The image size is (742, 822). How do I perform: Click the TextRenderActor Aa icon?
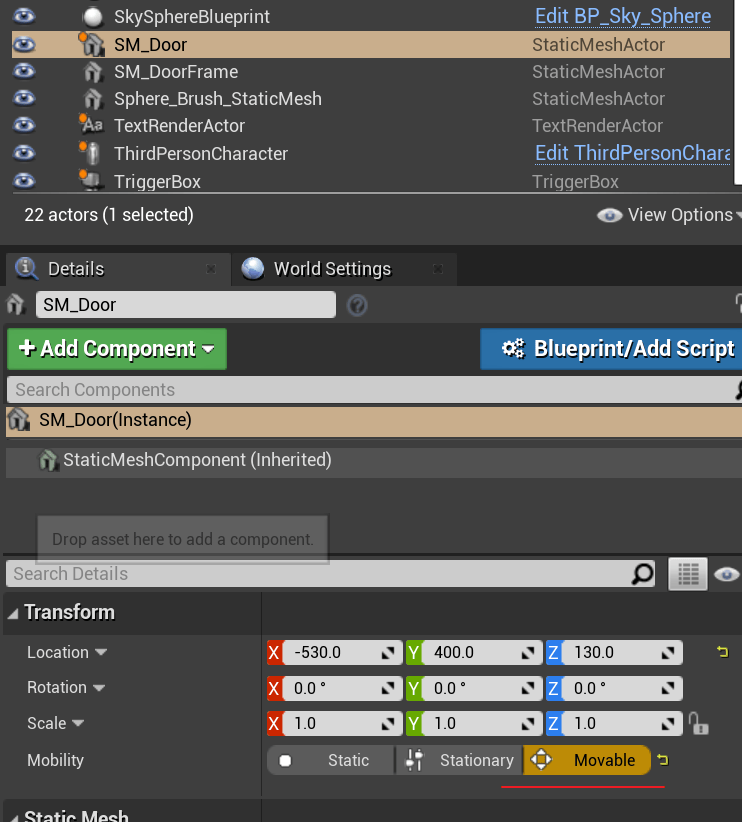pos(91,125)
